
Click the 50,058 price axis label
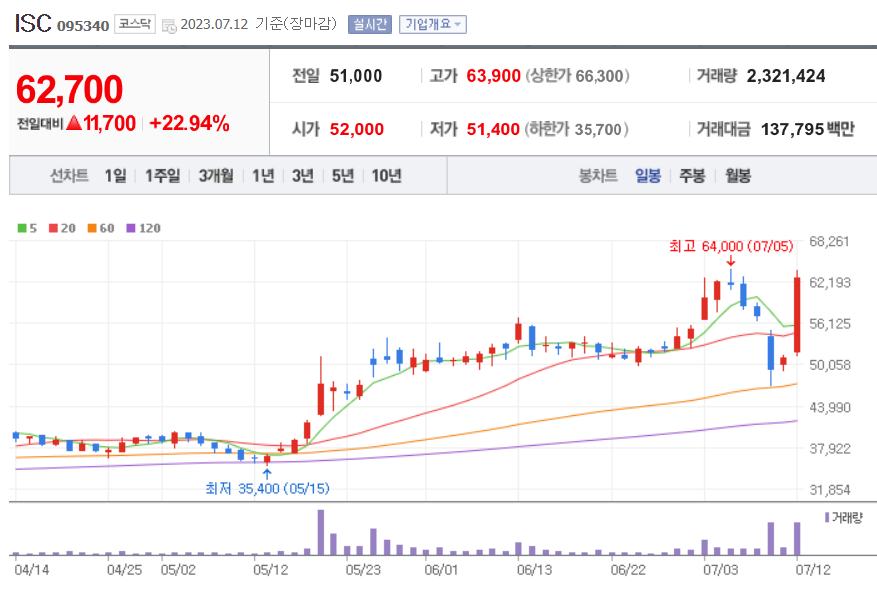(x=829, y=365)
